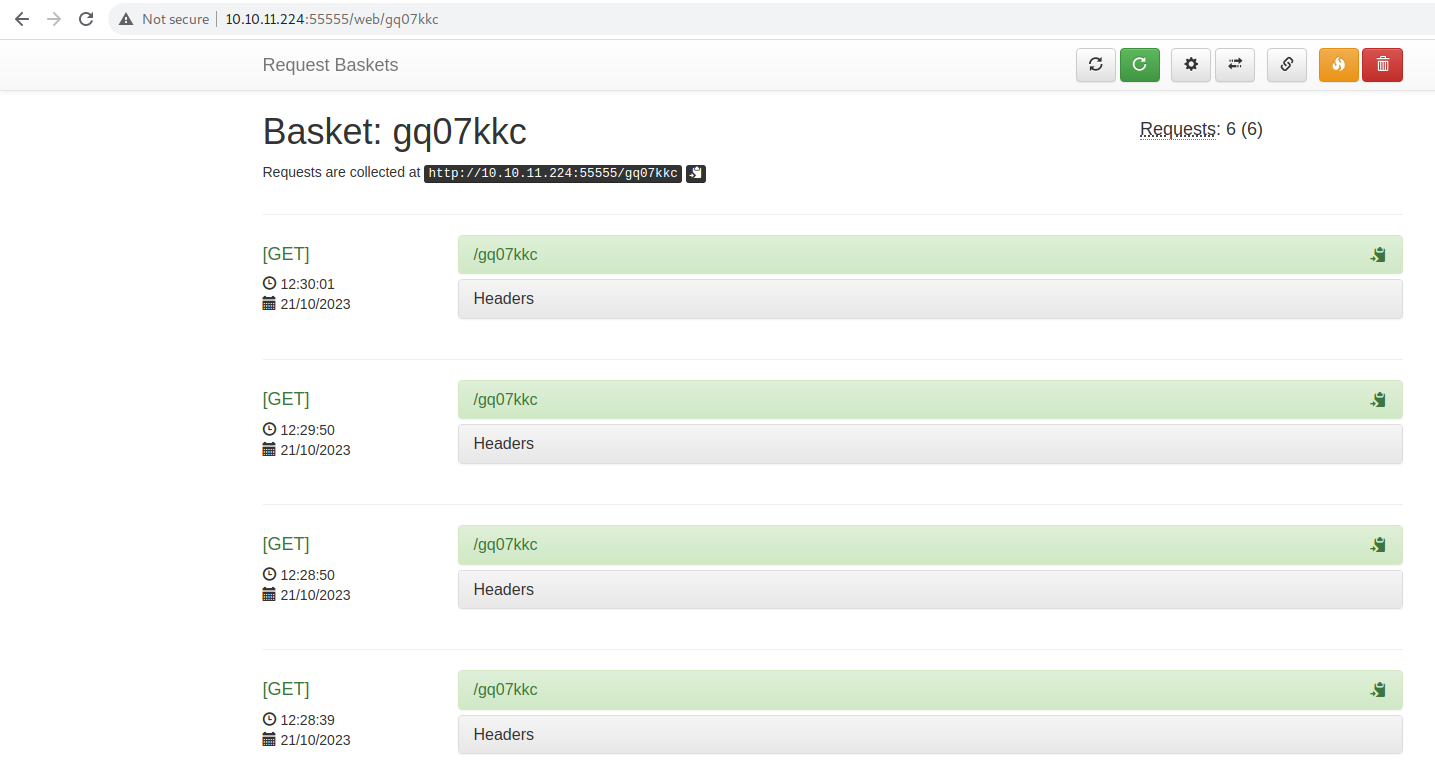Screen dimensions: 1435x763
Task: Click the refresh requests button in toolbar
Action: [1096, 65]
